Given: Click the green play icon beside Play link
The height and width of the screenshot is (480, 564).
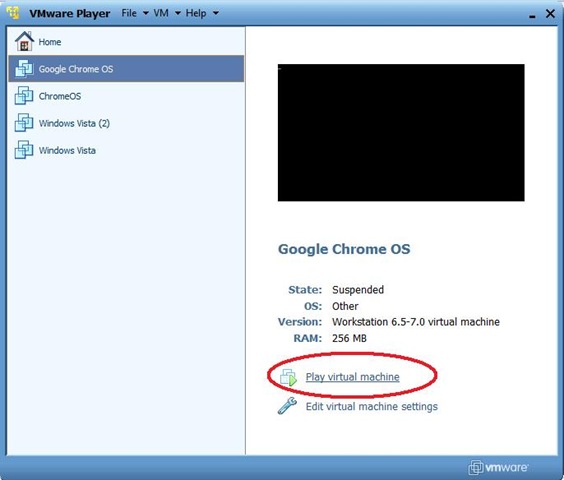Looking at the screenshot, I should [x=288, y=377].
